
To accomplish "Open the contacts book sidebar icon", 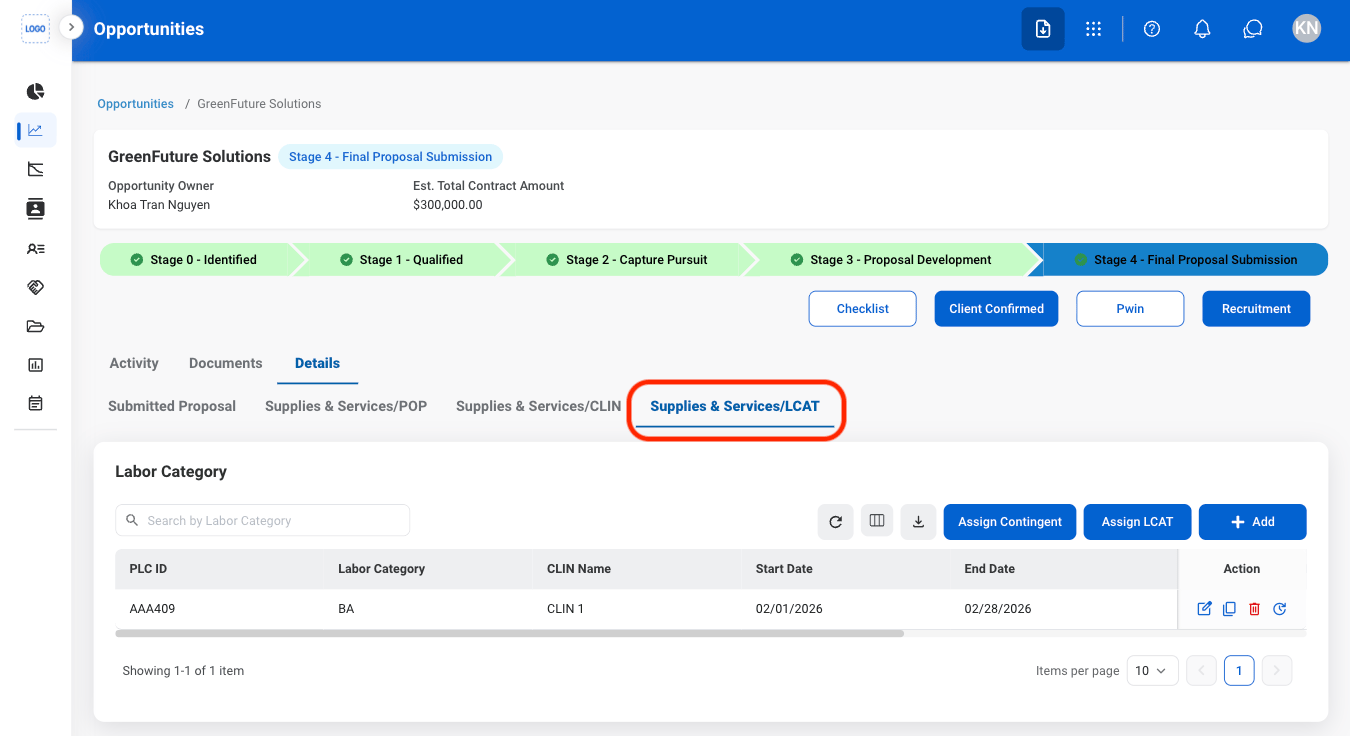I will [36, 208].
